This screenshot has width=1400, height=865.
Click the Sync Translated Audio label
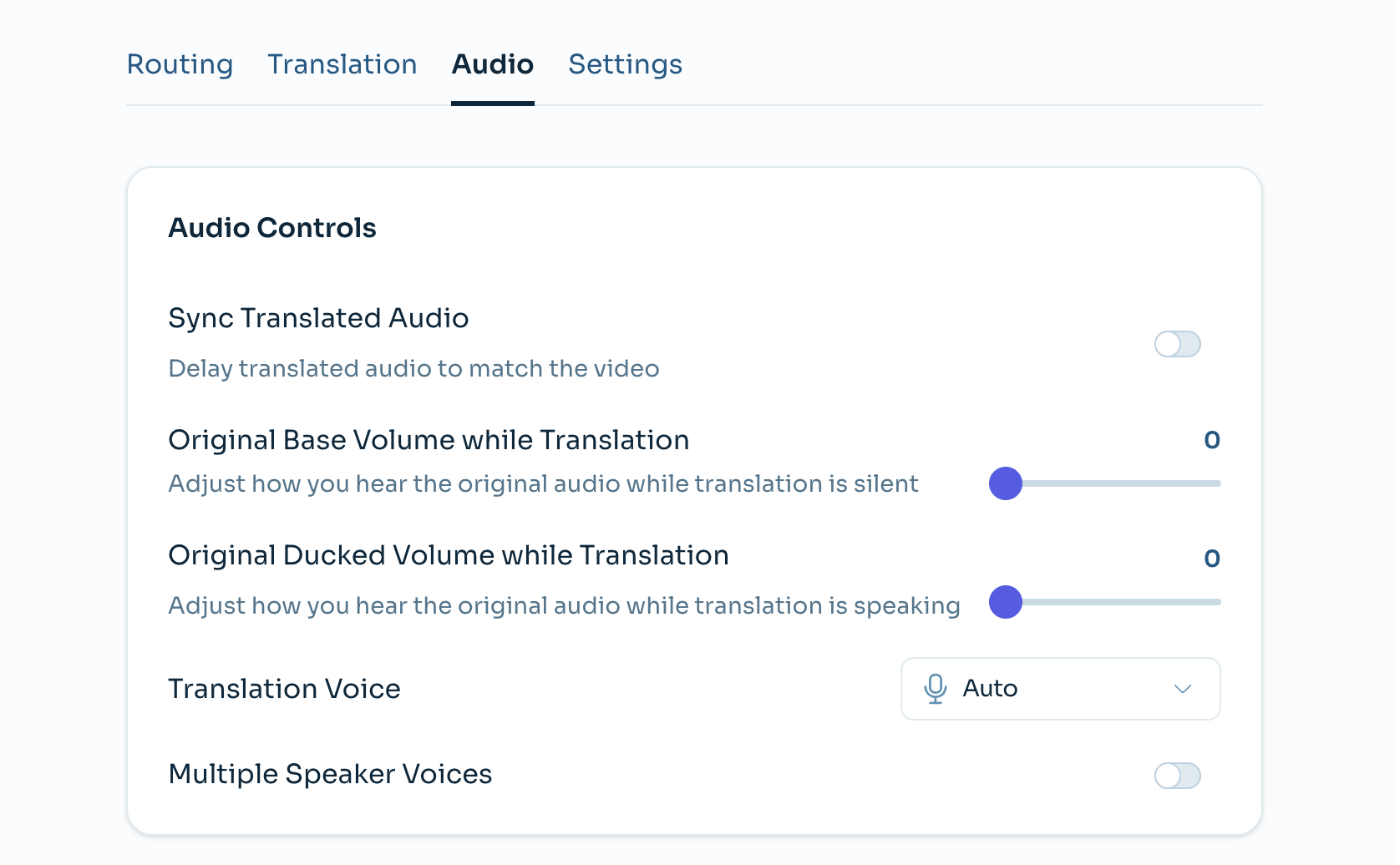click(318, 318)
